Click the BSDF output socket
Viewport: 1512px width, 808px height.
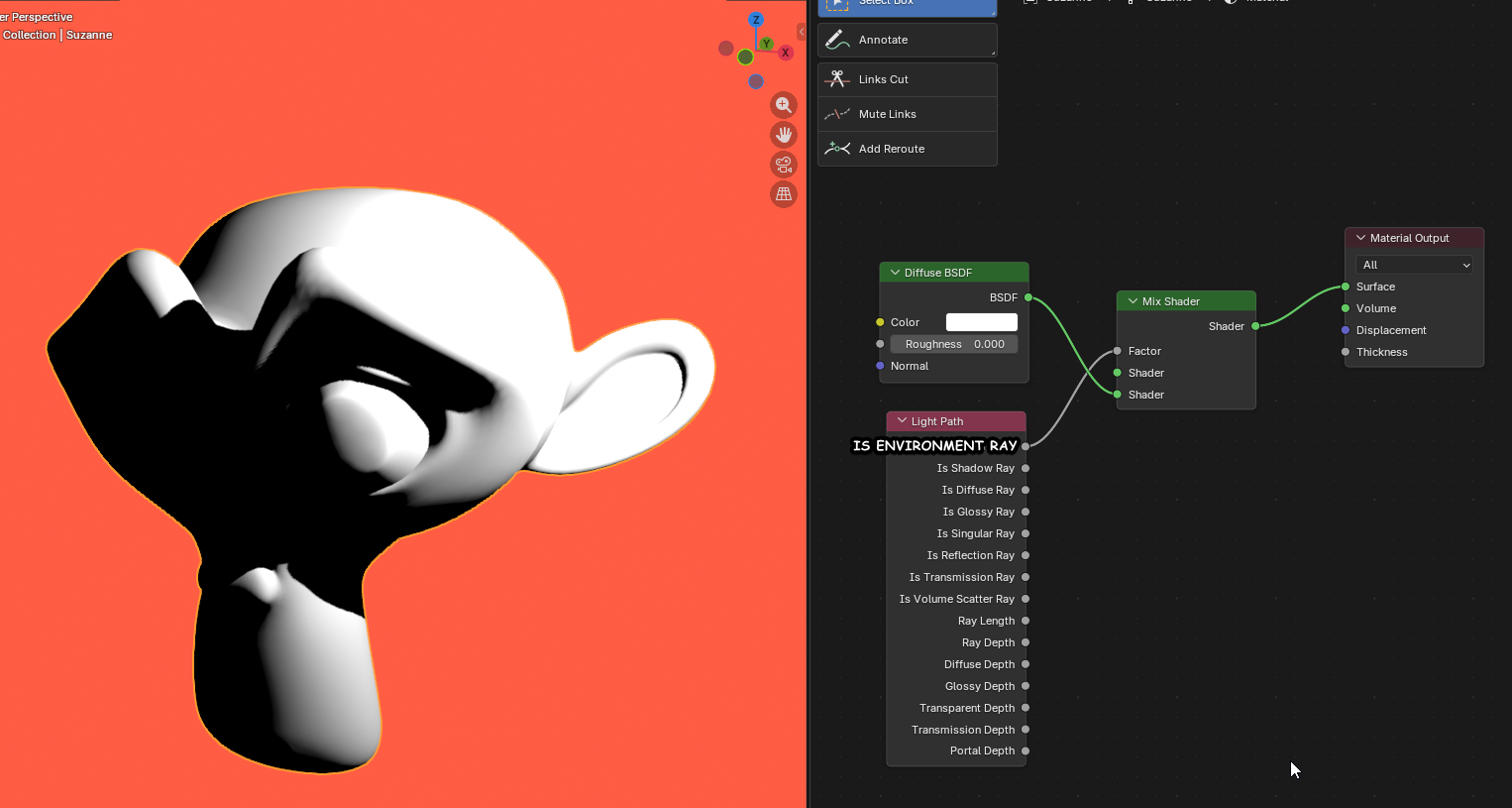[x=1028, y=297]
